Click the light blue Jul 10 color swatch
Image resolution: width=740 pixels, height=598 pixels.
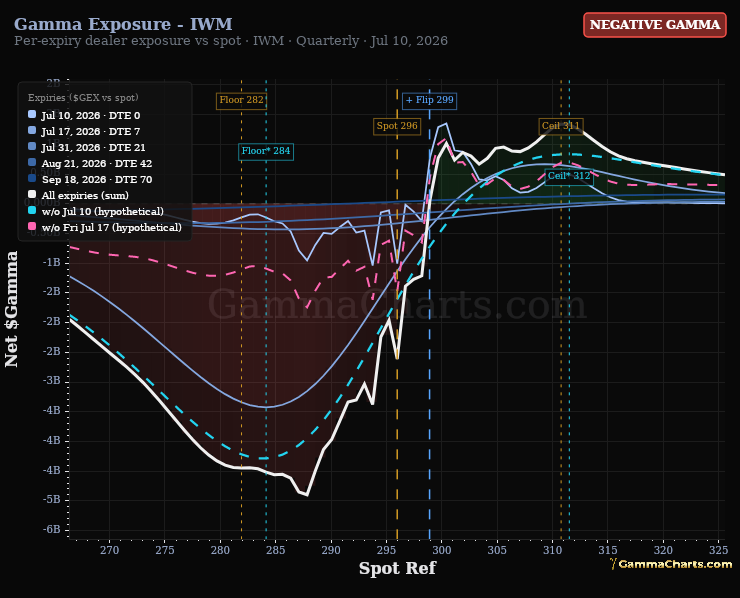[32, 115]
